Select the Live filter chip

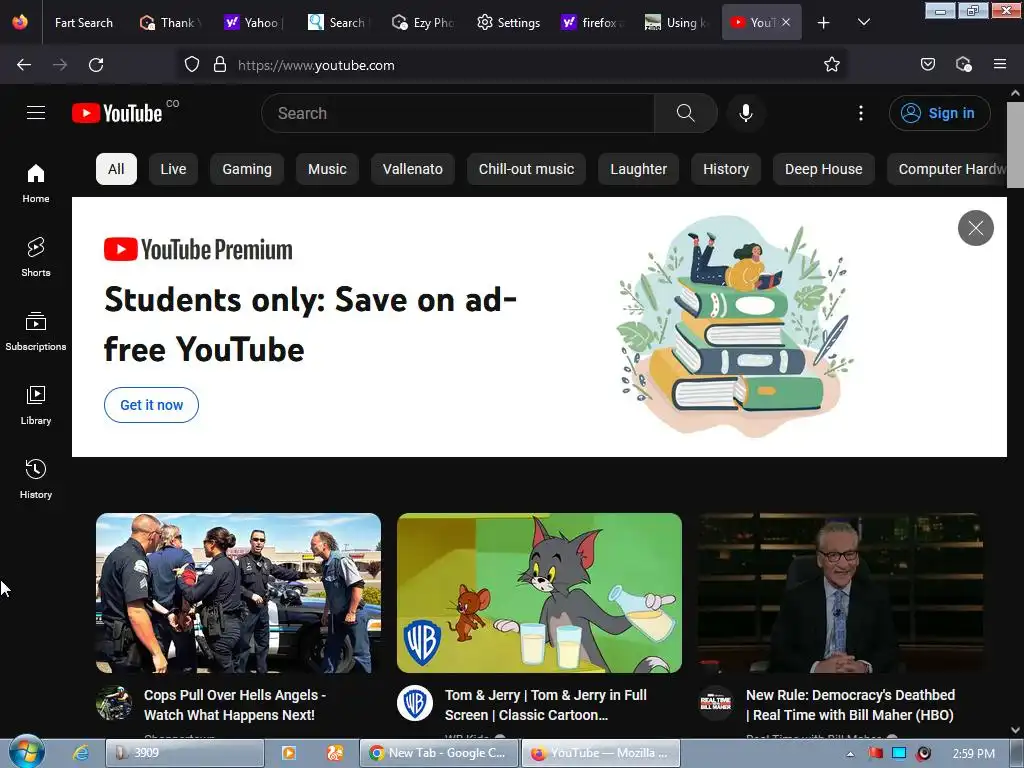(x=173, y=169)
